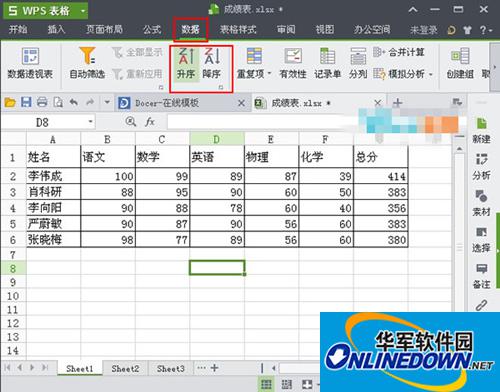Screen dimensions: 500x392
Task: Click 创建组 create group
Action: click(460, 63)
